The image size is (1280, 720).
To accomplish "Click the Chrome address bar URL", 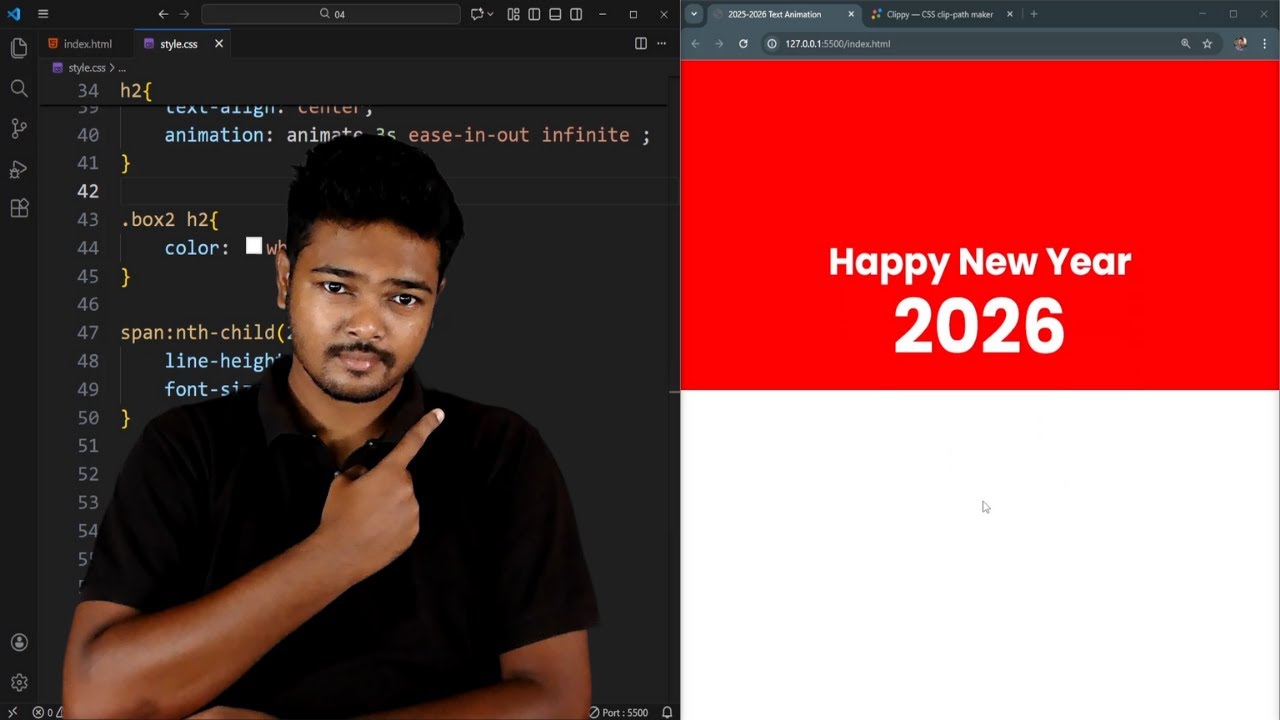I will pos(838,44).
